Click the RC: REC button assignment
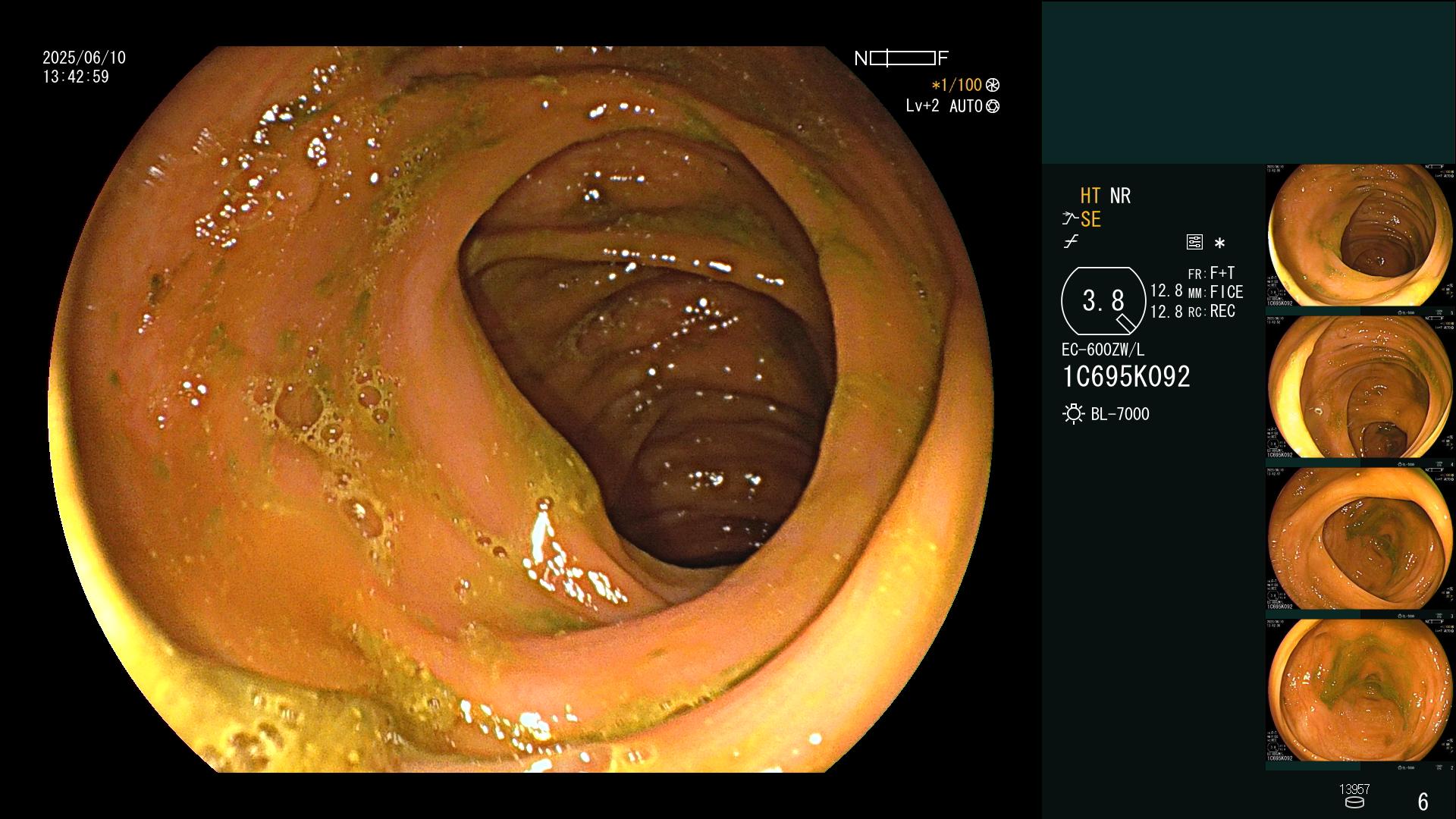This screenshot has width=1456, height=819. [x=1212, y=311]
